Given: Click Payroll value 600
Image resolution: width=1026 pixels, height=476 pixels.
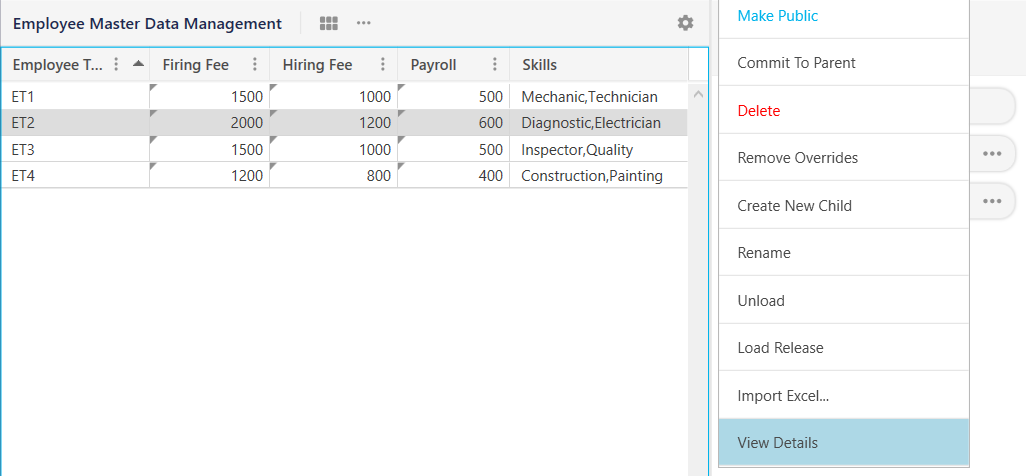Looking at the screenshot, I should pos(453,122).
